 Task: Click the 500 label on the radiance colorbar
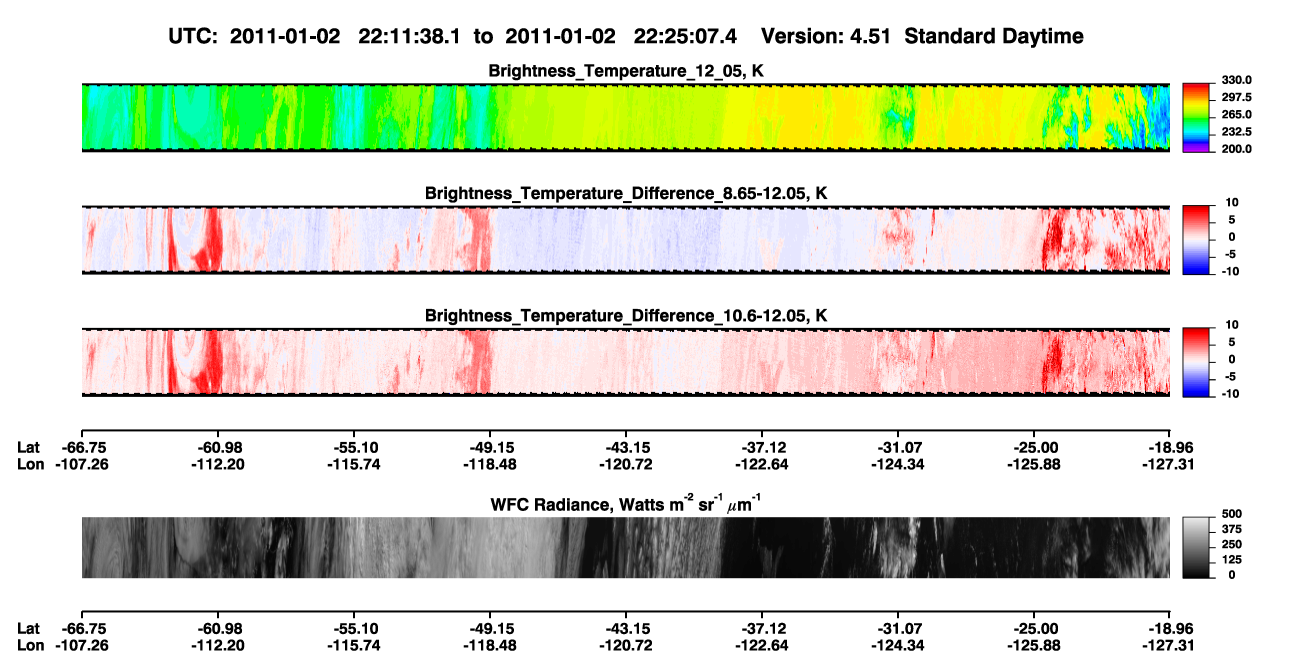1233,513
